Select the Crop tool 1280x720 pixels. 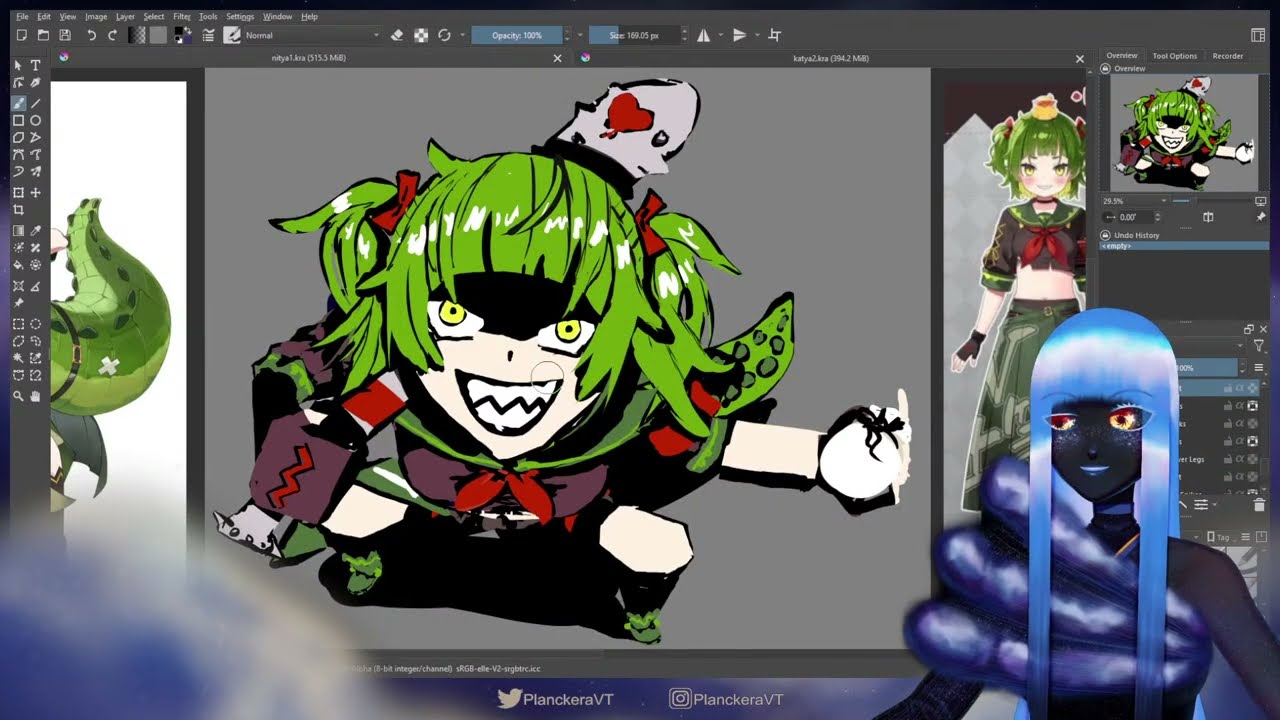click(18, 210)
